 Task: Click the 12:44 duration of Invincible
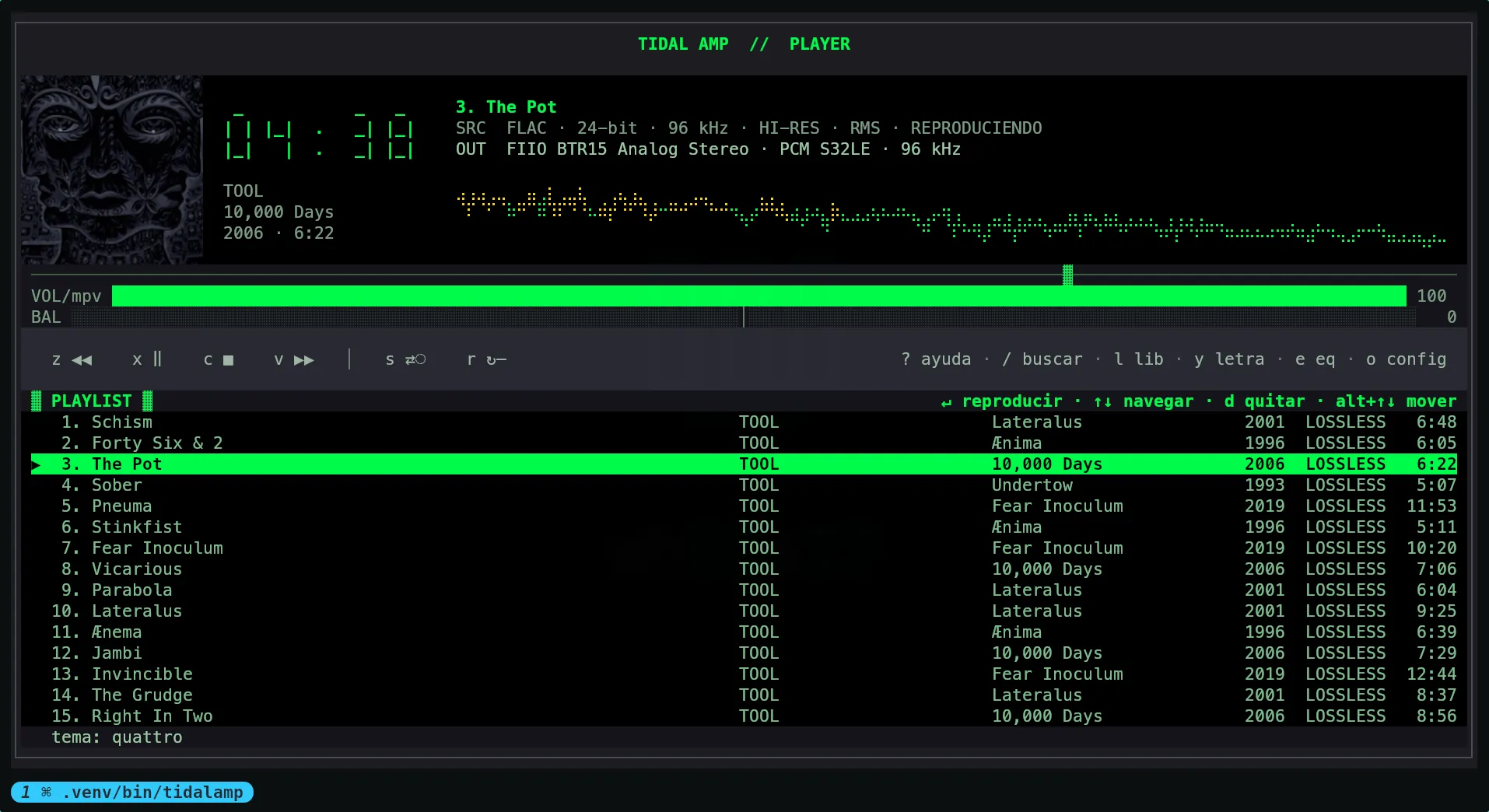[1431, 674]
